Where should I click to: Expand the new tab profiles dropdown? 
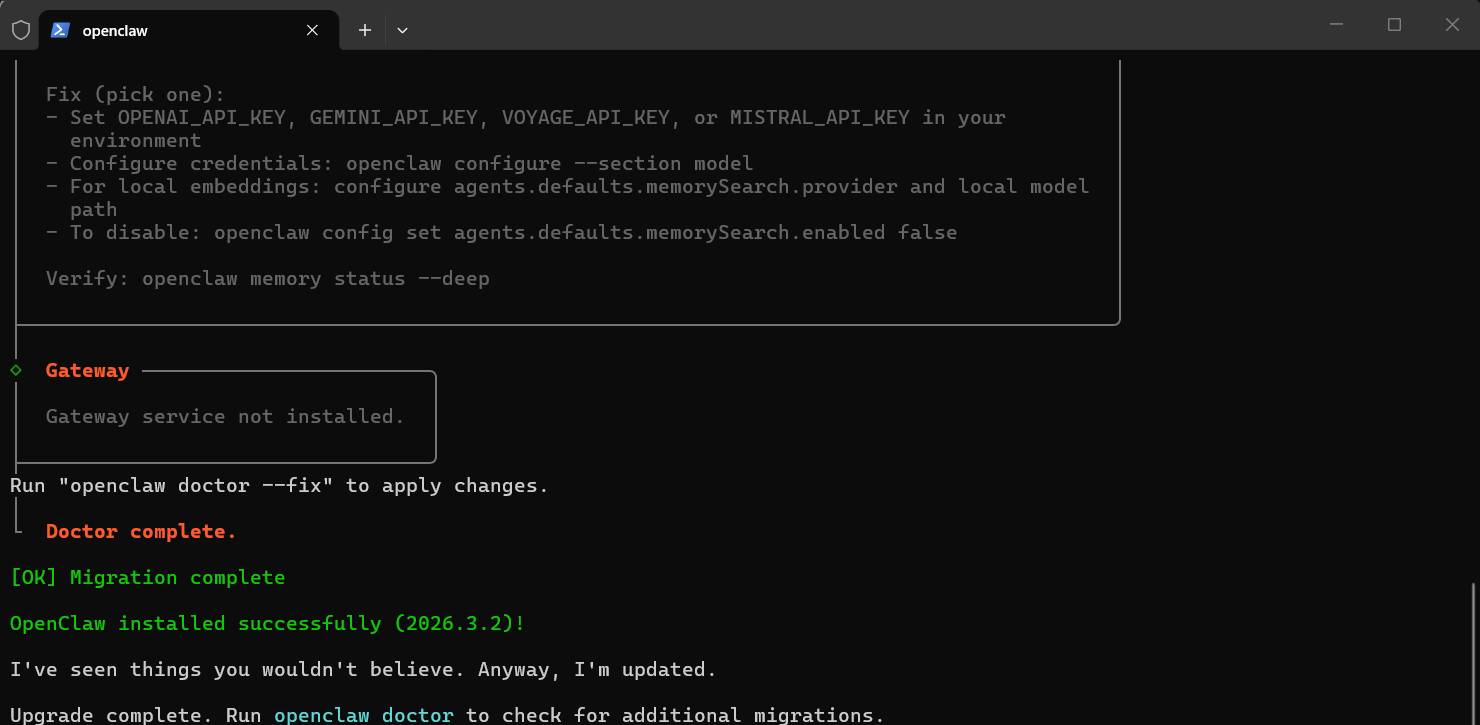pyautogui.click(x=402, y=30)
